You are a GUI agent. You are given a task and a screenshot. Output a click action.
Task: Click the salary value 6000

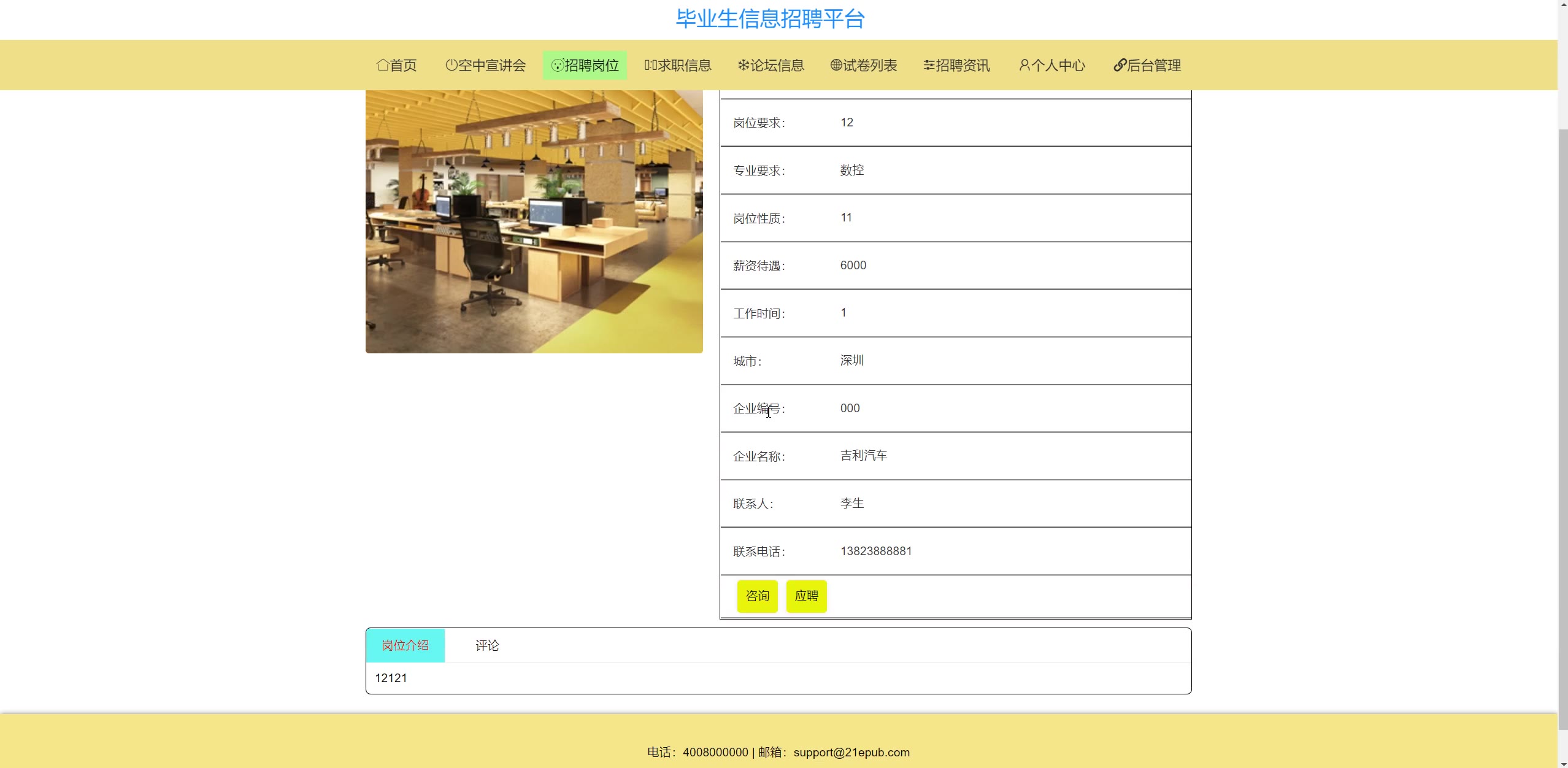[853, 265]
